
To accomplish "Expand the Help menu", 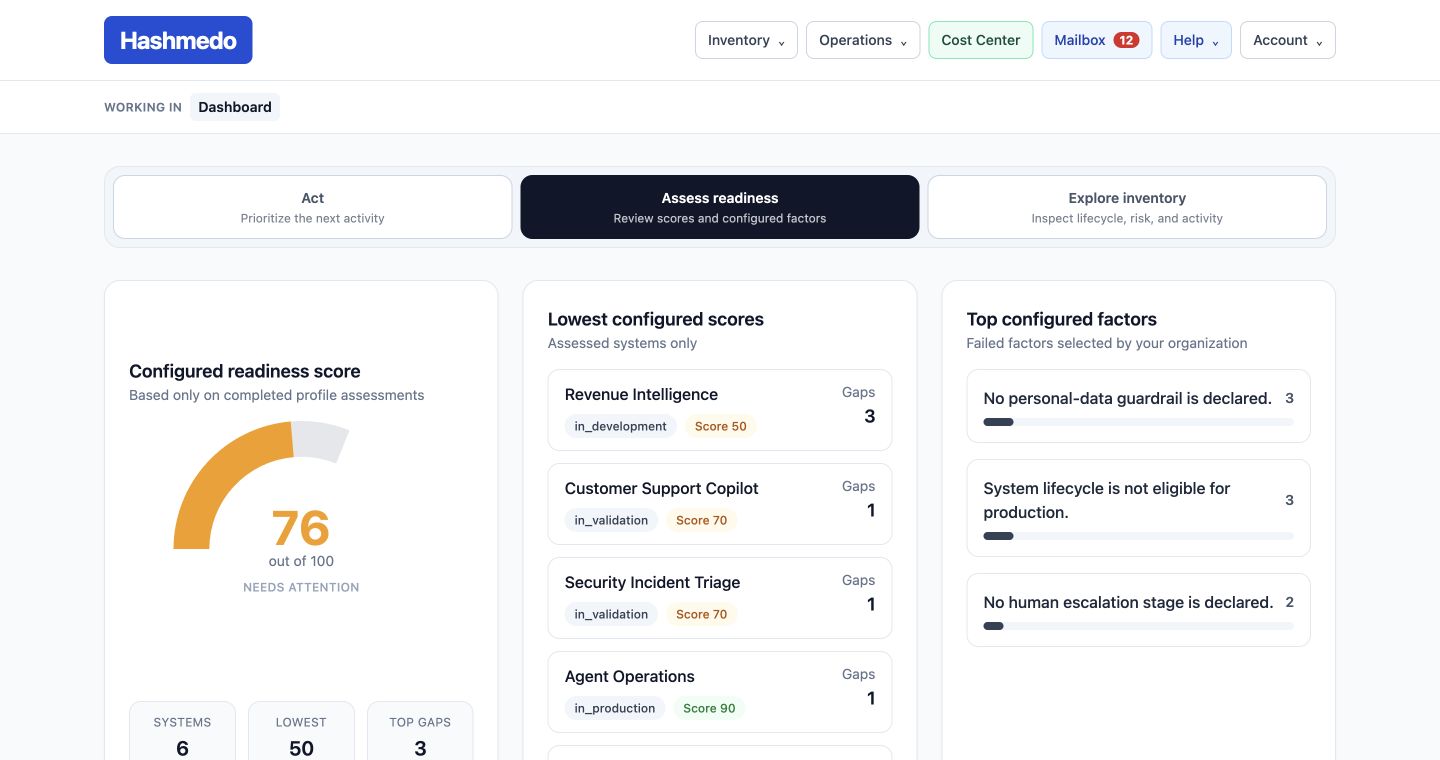I will (1196, 40).
